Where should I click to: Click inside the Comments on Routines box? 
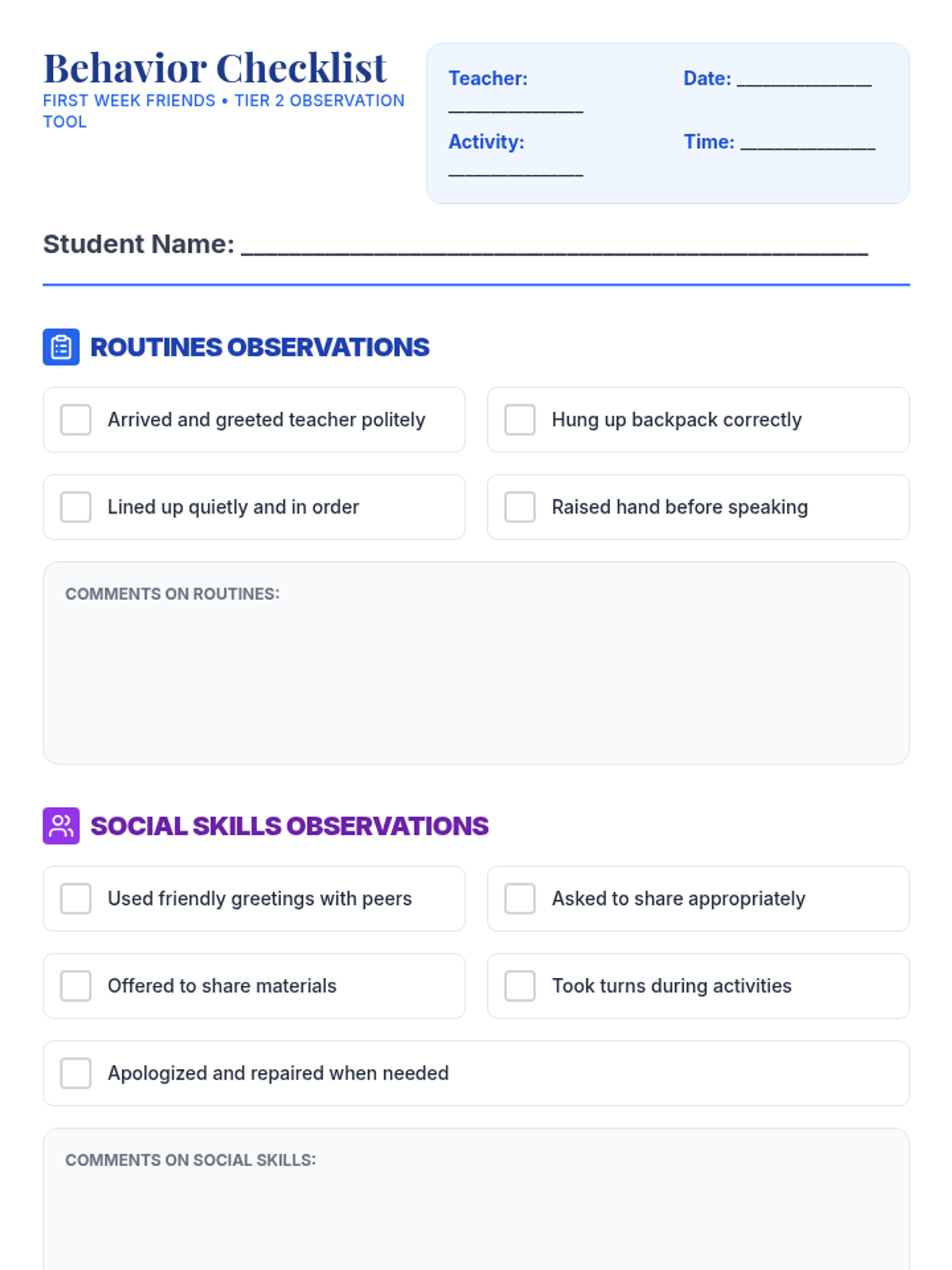pyautogui.click(x=476, y=675)
